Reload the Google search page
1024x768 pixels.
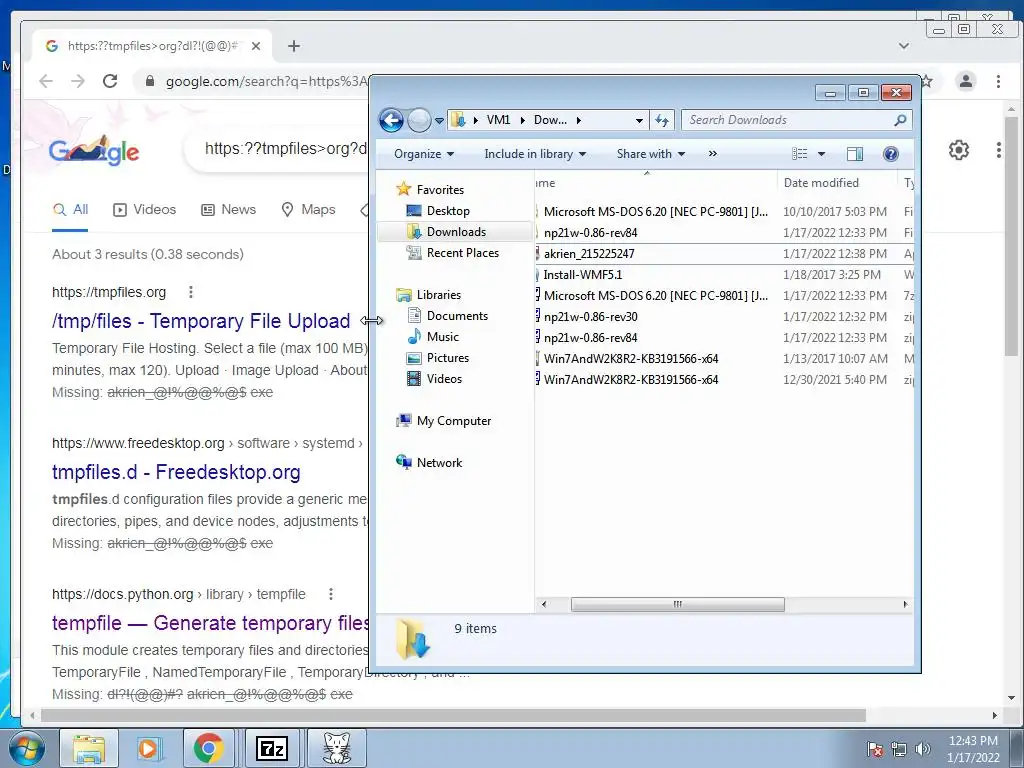coord(110,81)
